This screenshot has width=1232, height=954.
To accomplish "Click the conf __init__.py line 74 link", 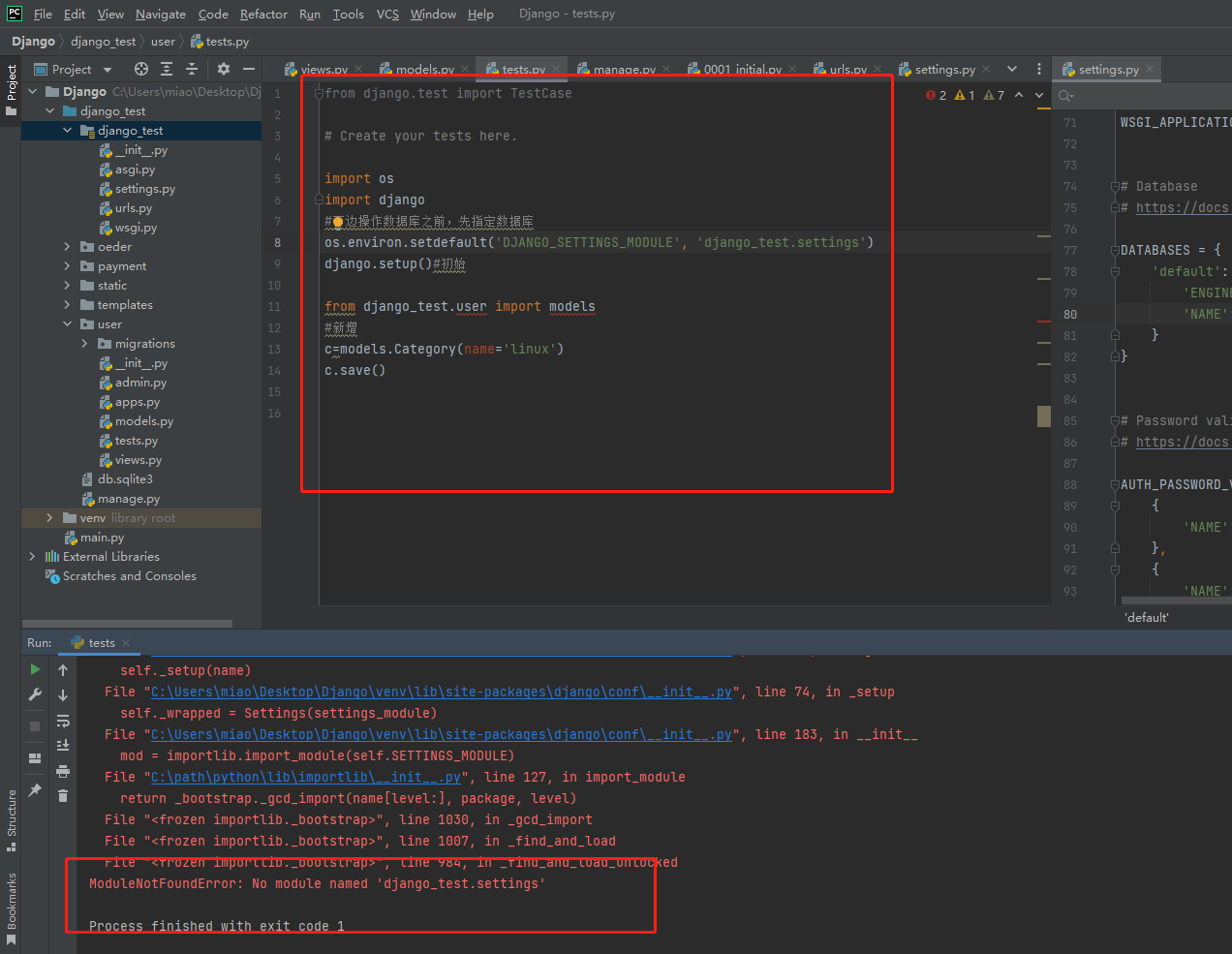I will tap(441, 692).
